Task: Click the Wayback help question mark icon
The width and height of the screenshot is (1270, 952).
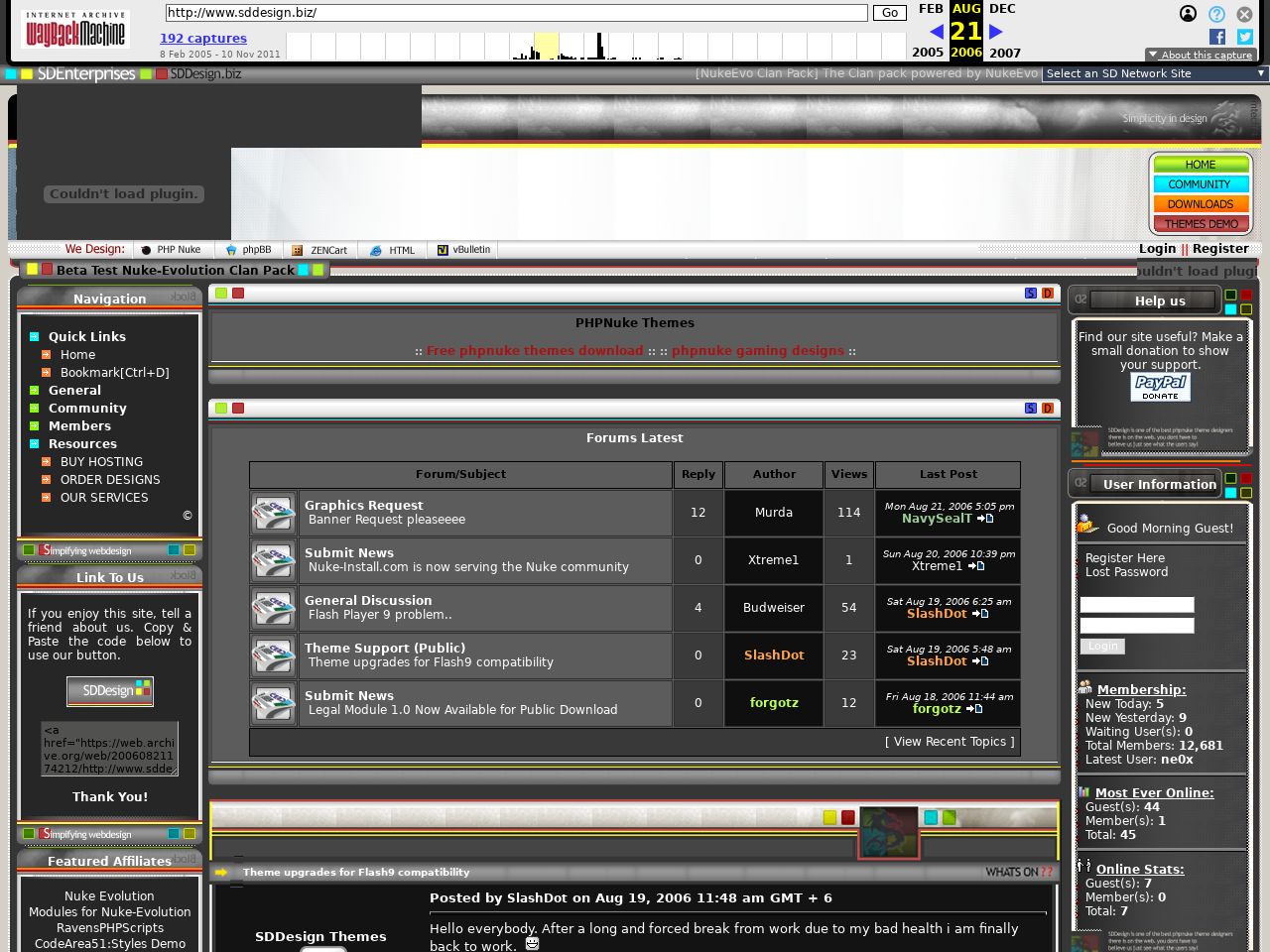Action: pos(1216,14)
